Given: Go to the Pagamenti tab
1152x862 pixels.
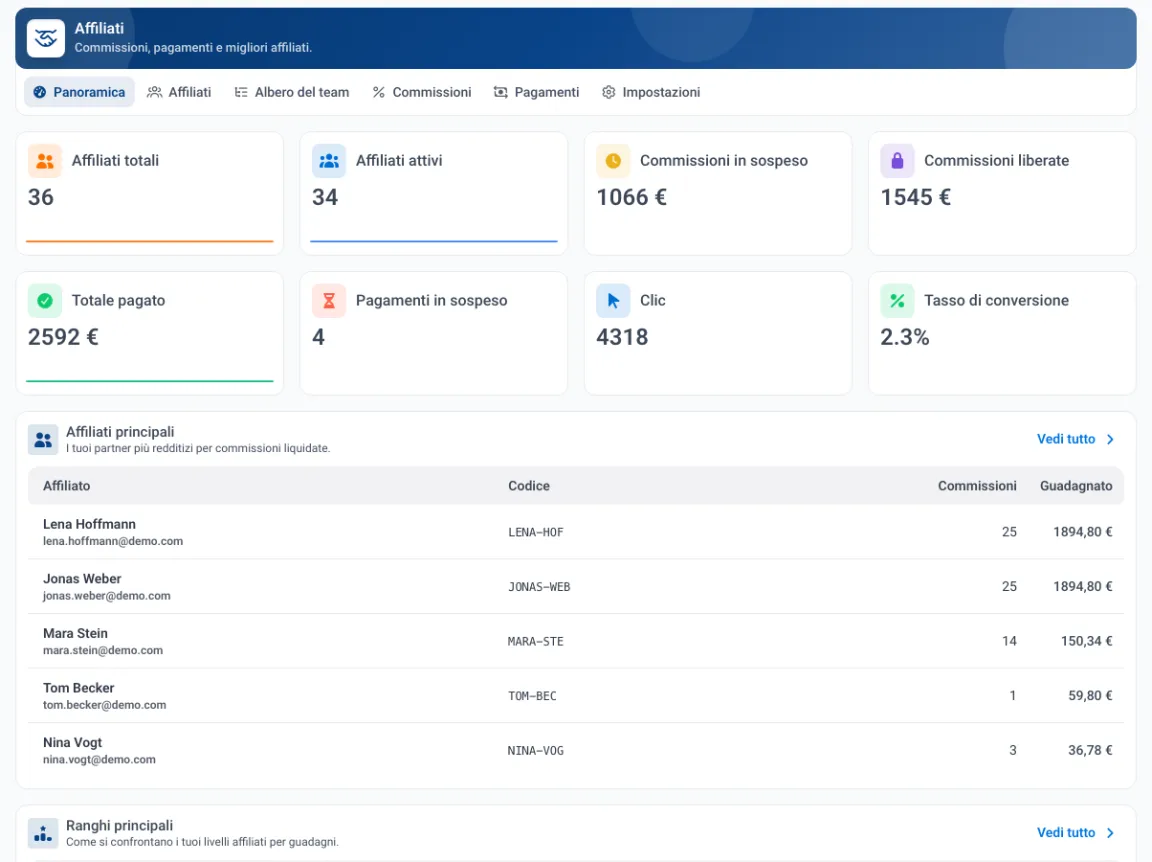Looking at the screenshot, I should coord(536,92).
